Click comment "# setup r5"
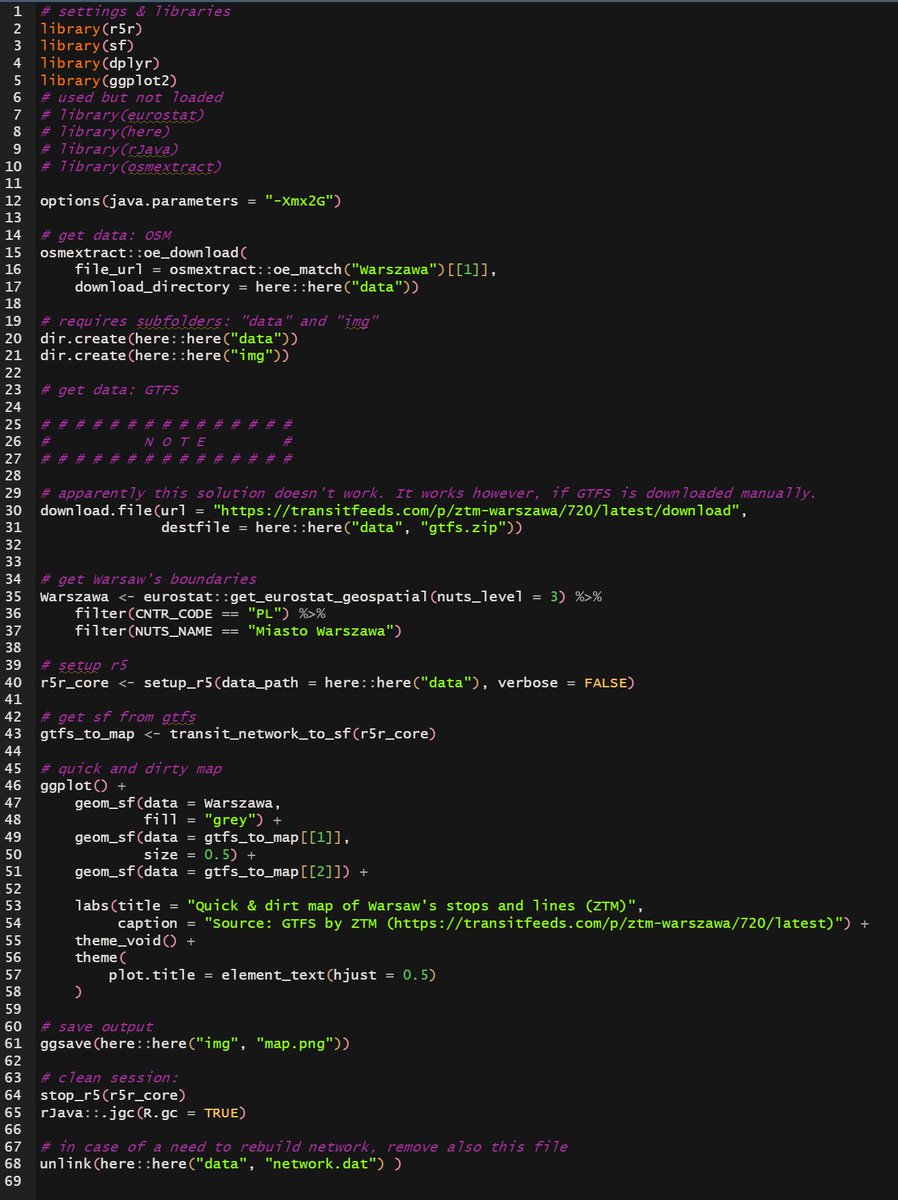Viewport: 898px width, 1200px height. (83, 665)
